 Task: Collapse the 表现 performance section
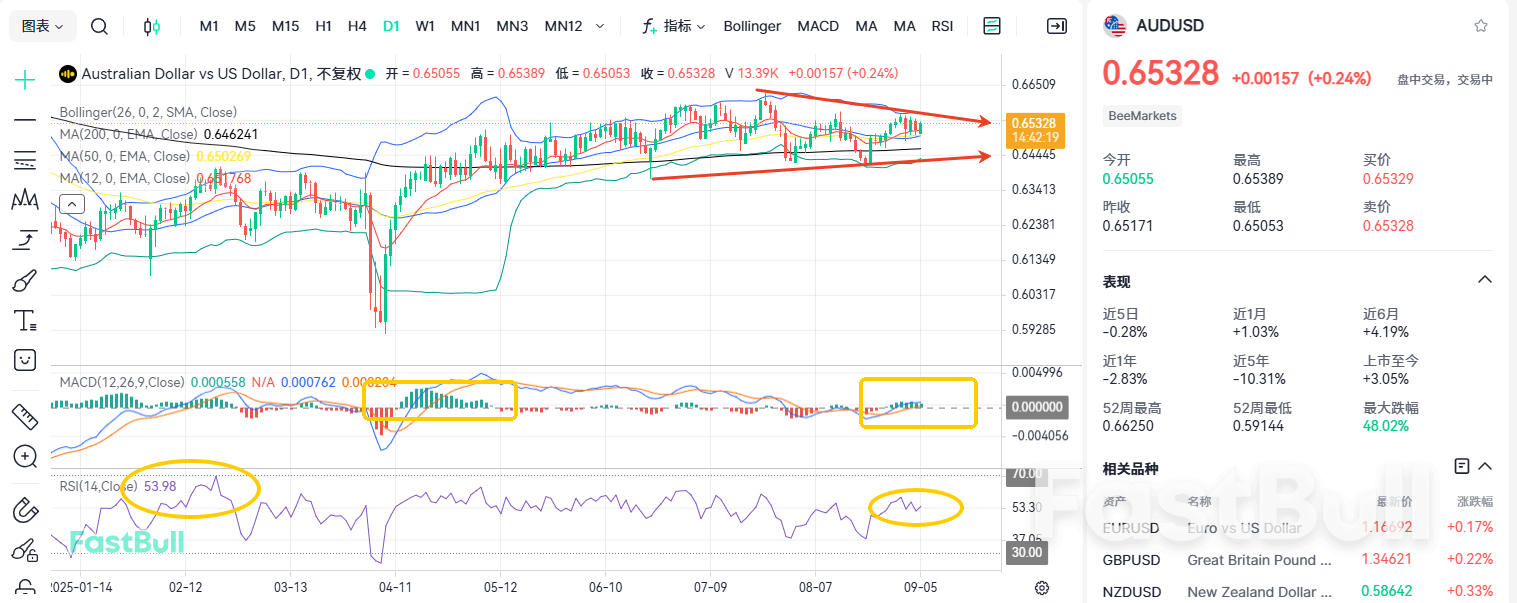(1486, 281)
